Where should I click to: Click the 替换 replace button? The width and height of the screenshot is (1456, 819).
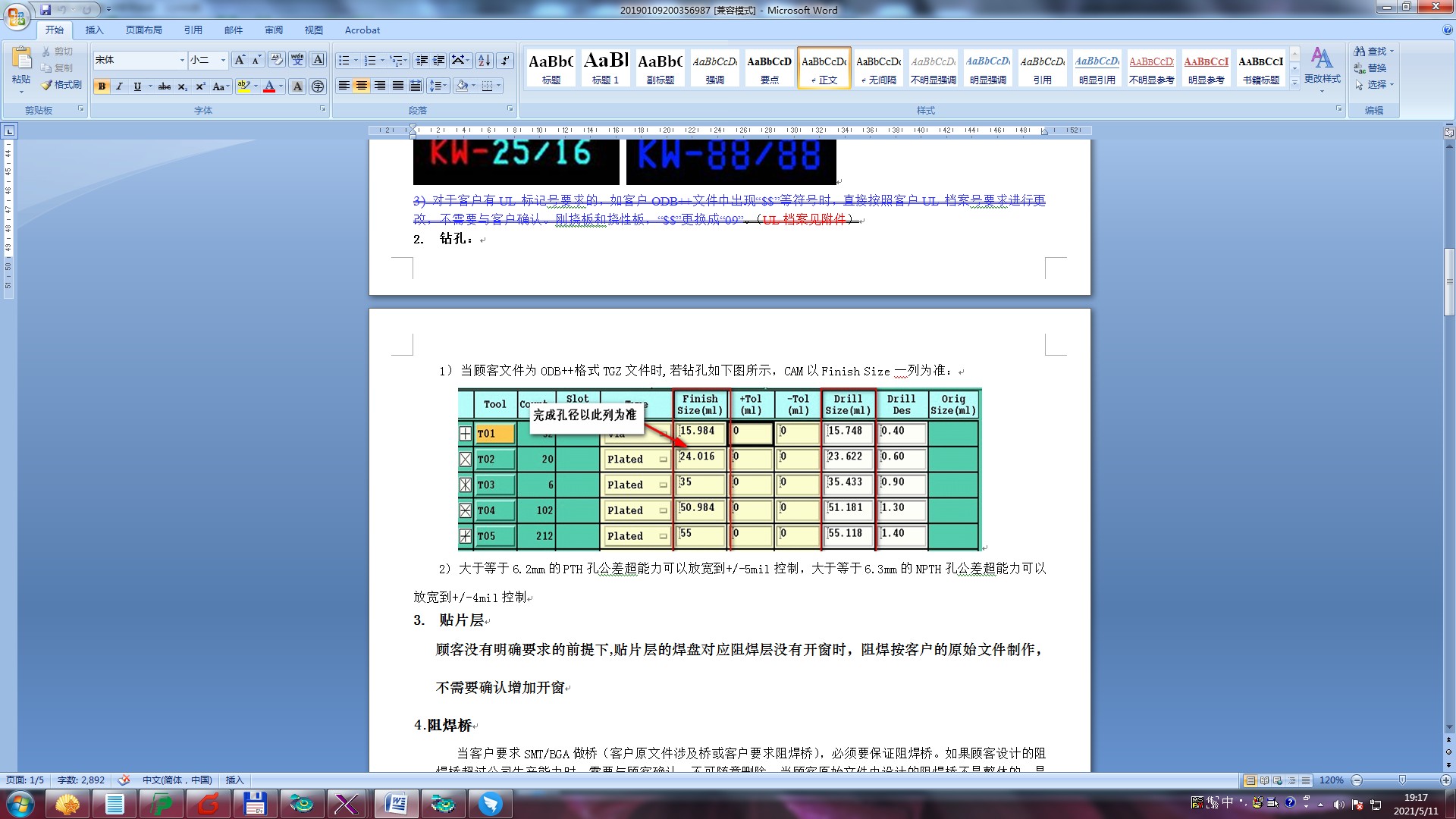point(1371,68)
